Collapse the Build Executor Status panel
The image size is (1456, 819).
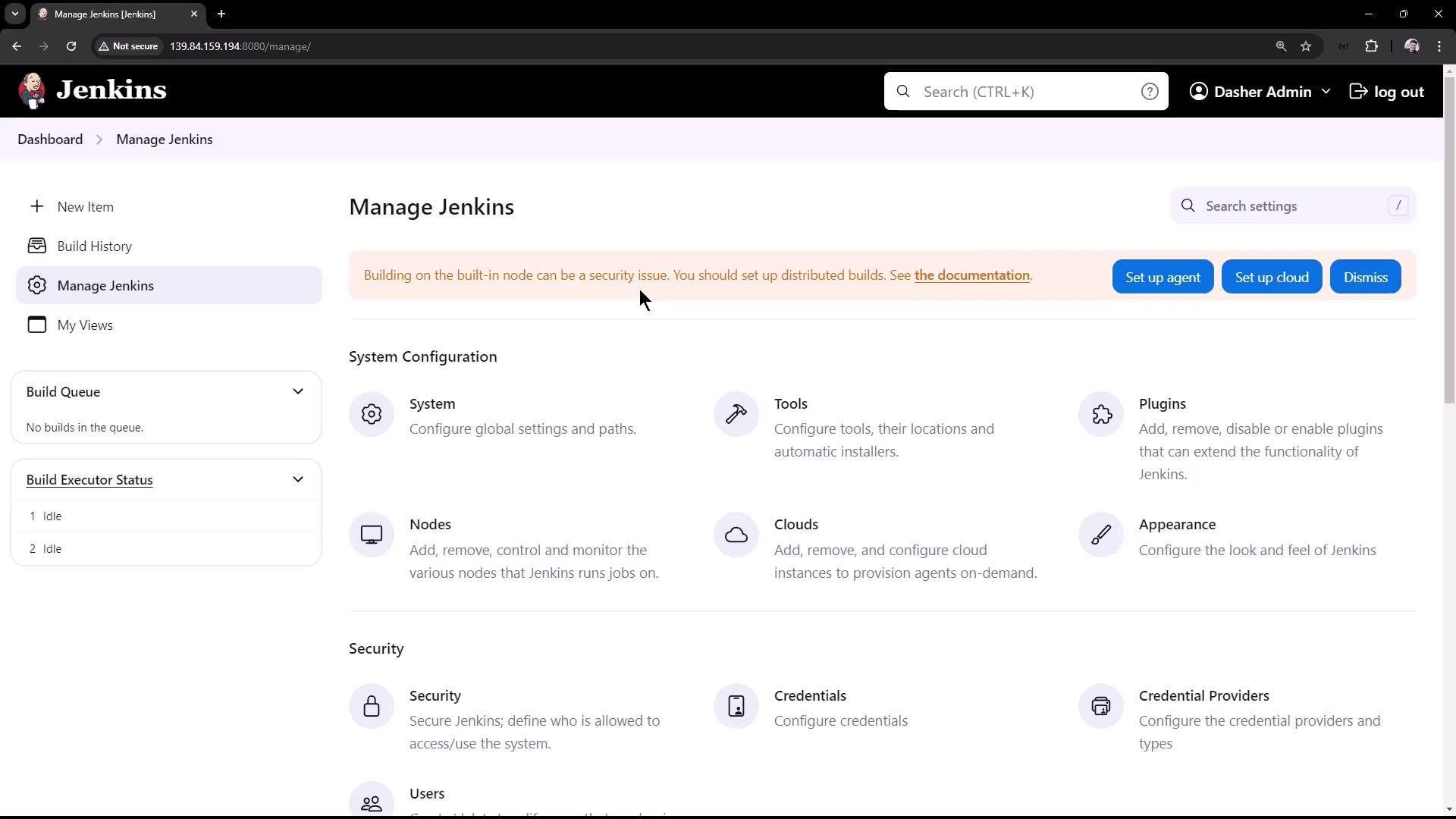pyautogui.click(x=298, y=480)
